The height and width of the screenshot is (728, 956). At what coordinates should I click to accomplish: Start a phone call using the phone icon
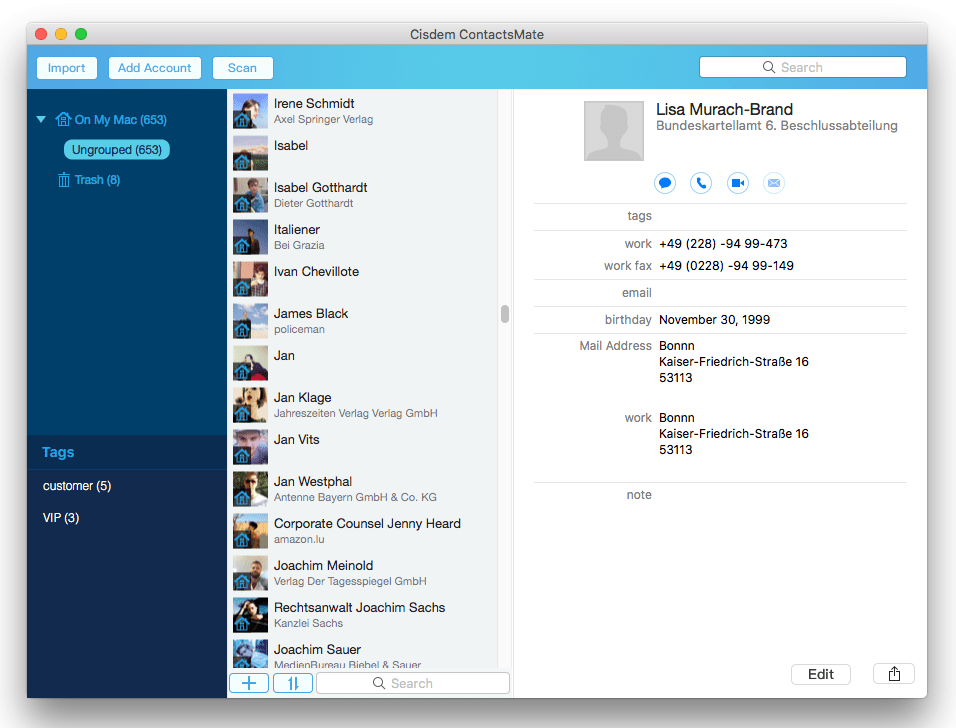pyautogui.click(x=700, y=183)
